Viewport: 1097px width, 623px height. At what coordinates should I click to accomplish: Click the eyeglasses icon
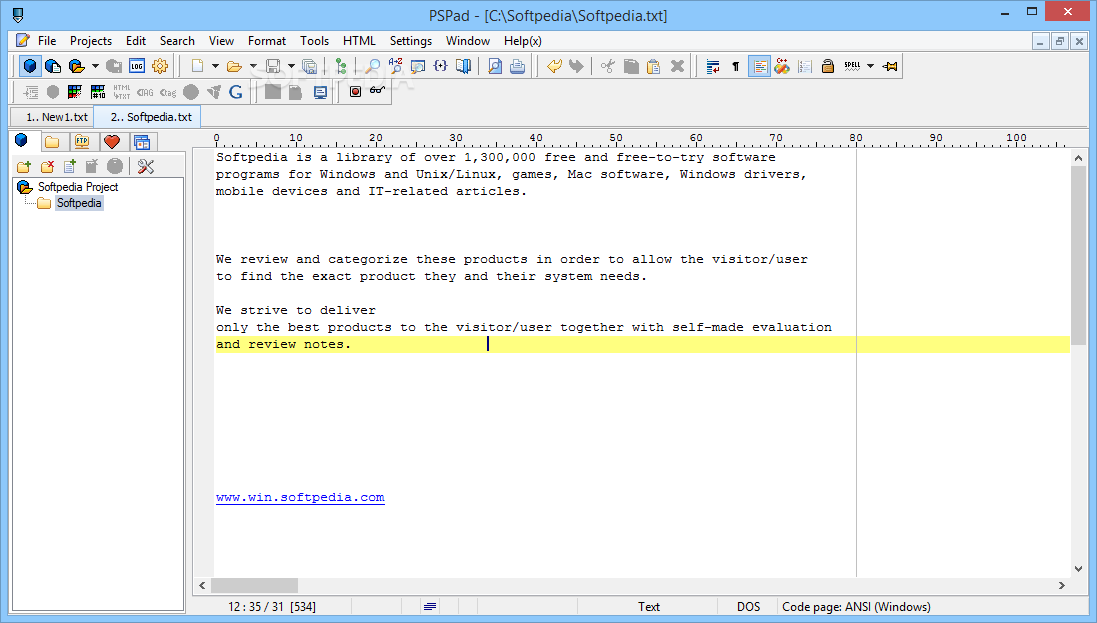point(377,90)
